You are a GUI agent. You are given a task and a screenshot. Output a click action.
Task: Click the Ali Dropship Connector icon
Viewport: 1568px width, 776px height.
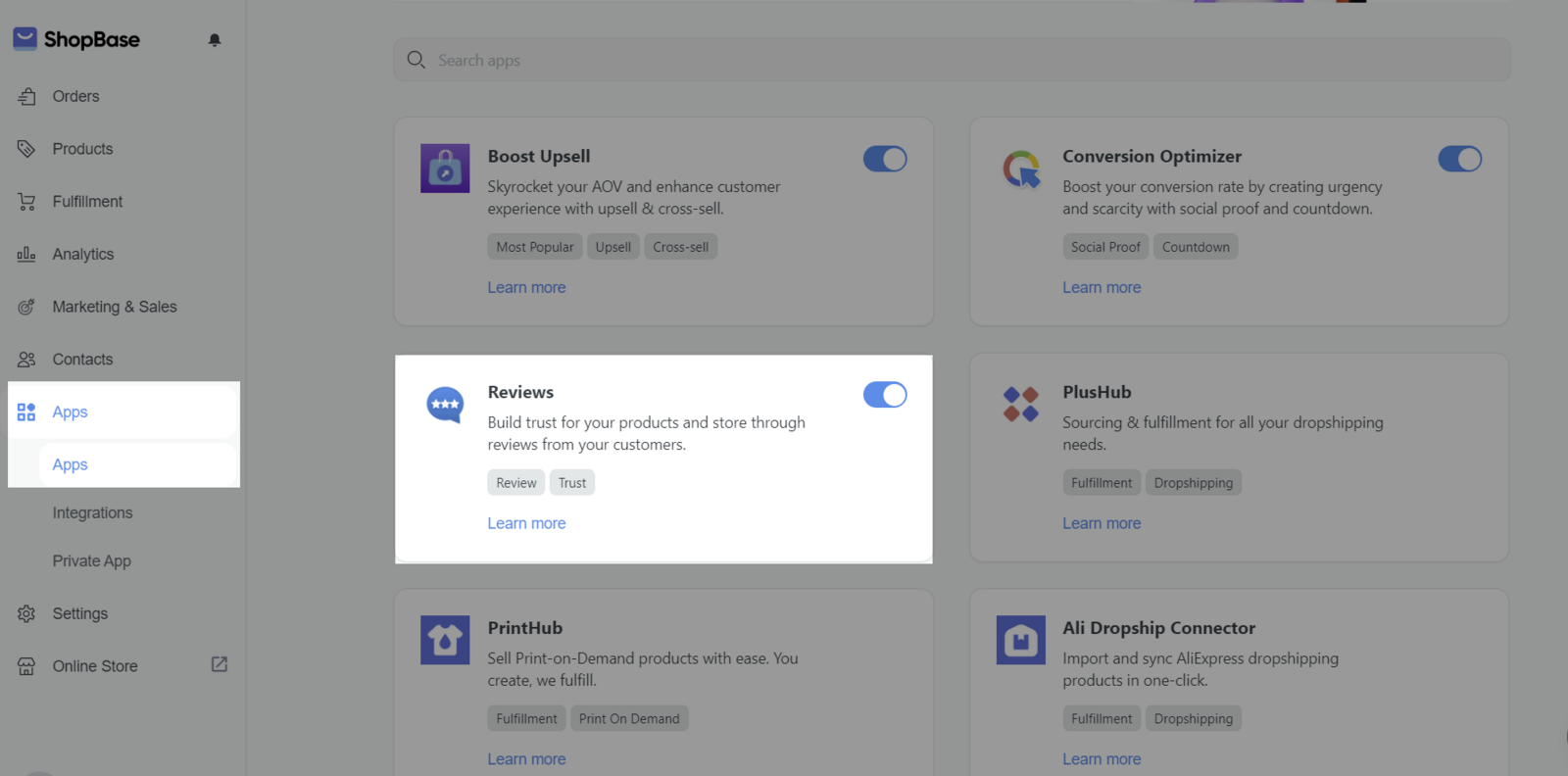(x=1021, y=640)
